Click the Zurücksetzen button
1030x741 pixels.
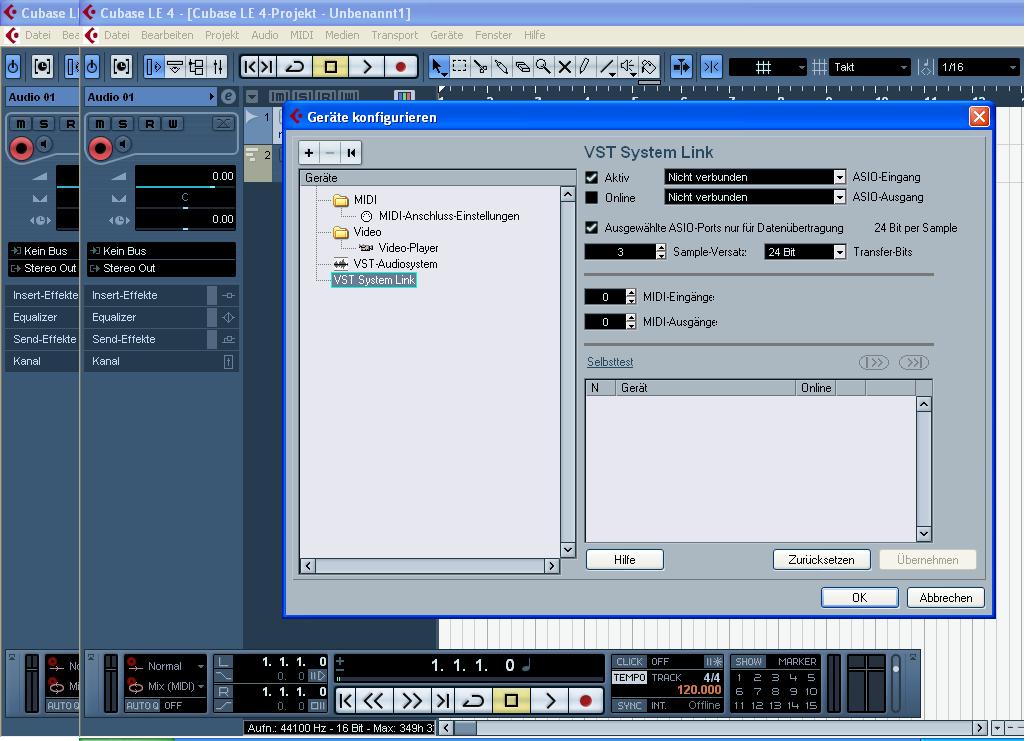(821, 560)
